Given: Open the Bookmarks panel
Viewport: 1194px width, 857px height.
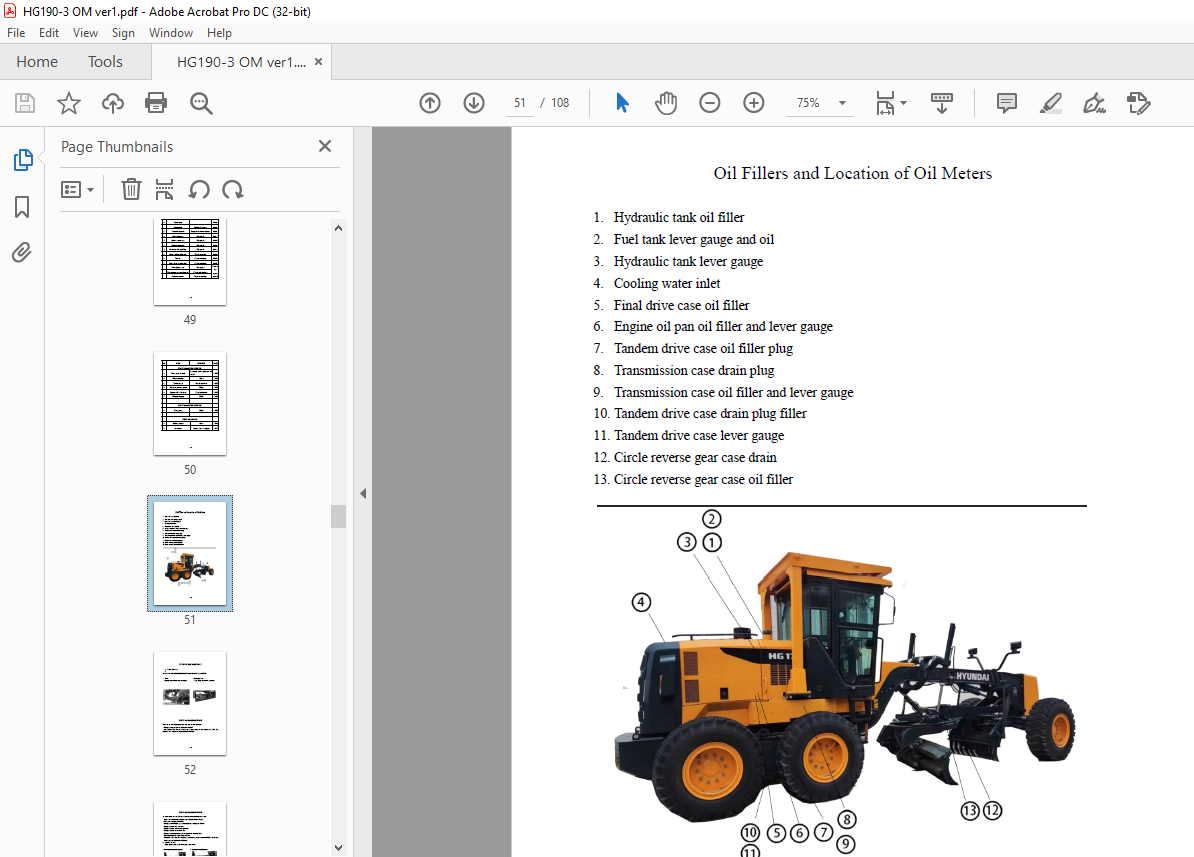Looking at the screenshot, I should pyautogui.click(x=22, y=206).
